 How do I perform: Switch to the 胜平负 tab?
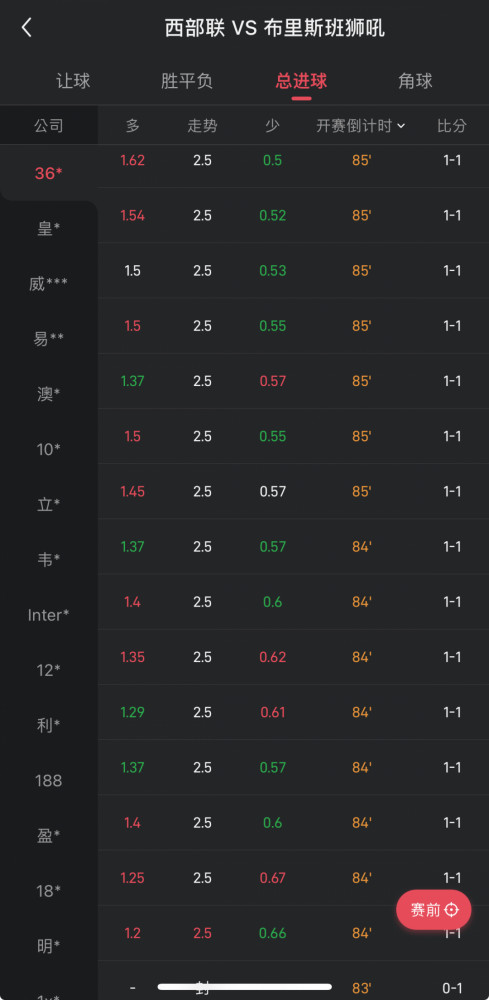click(x=187, y=82)
